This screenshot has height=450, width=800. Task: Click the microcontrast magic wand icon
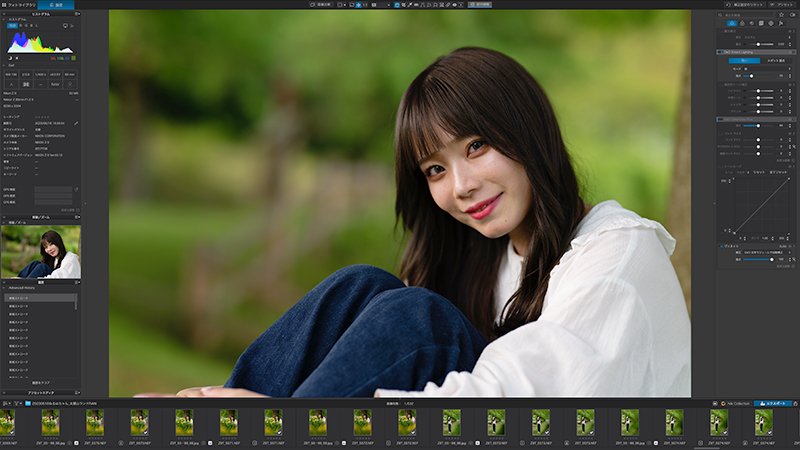(x=794, y=146)
